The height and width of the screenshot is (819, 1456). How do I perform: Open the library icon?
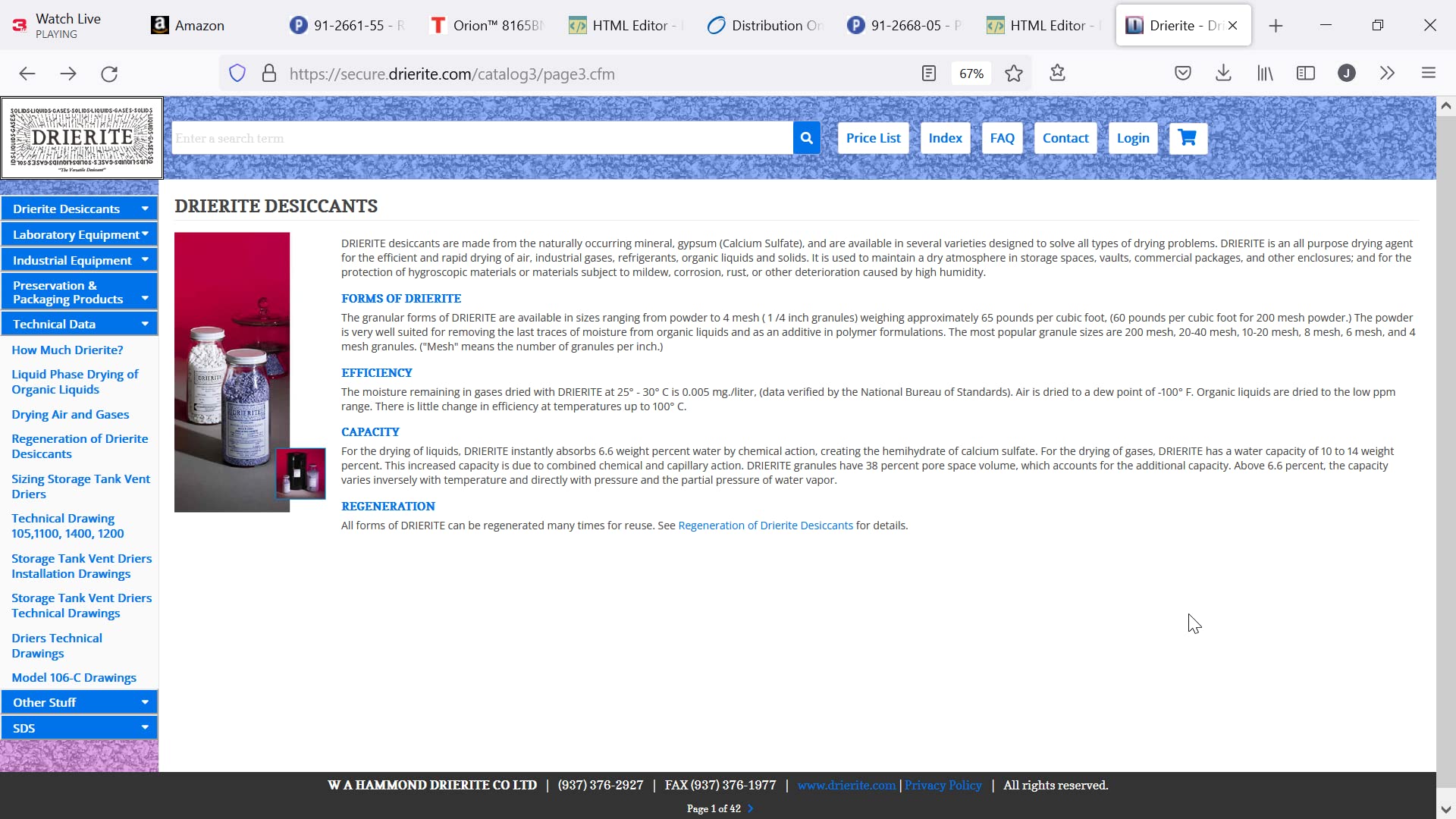coord(1265,74)
